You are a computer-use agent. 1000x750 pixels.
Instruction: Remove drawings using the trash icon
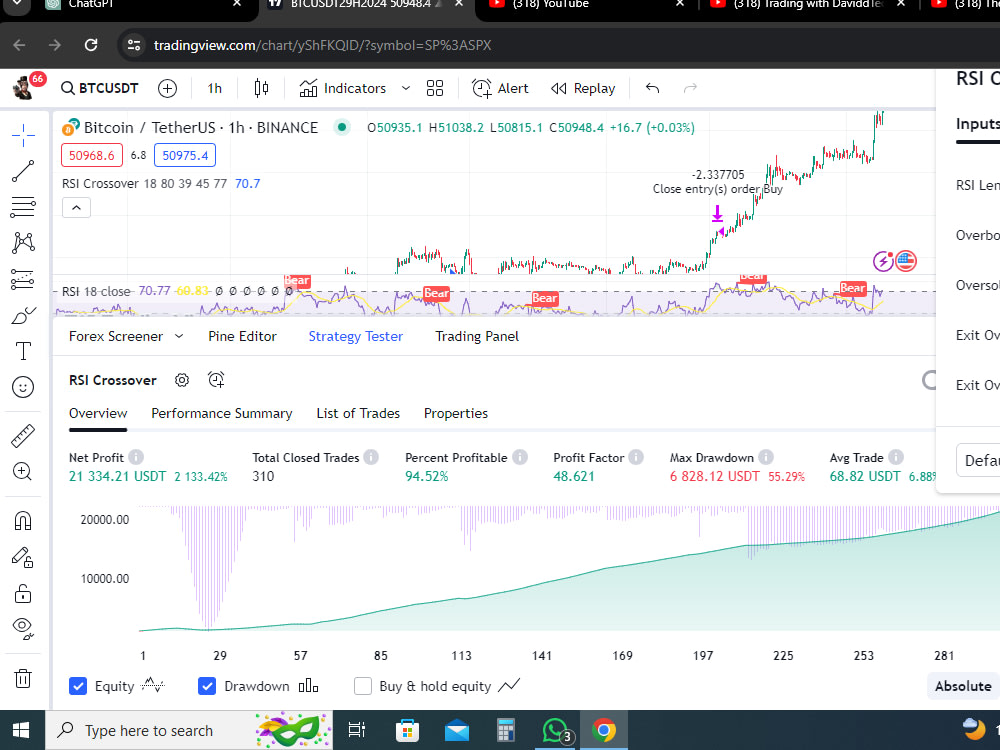23,678
